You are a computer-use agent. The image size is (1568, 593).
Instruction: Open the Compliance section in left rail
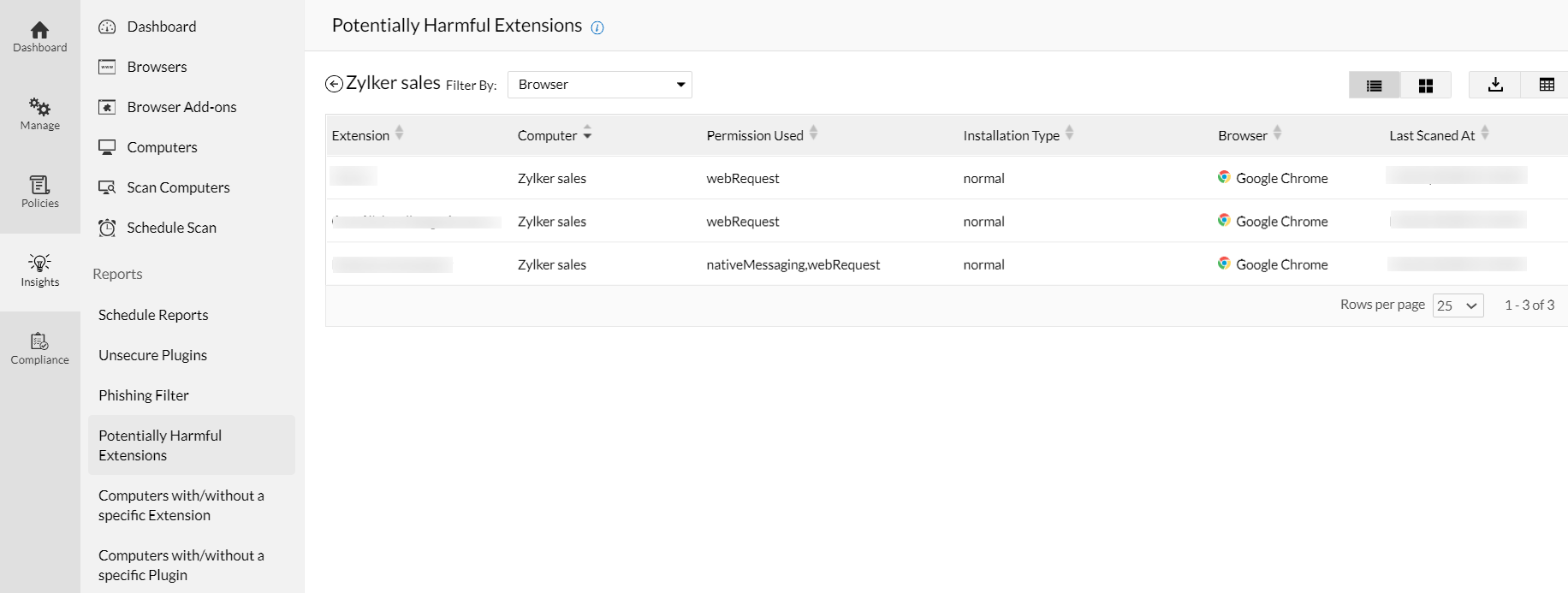pyautogui.click(x=40, y=348)
